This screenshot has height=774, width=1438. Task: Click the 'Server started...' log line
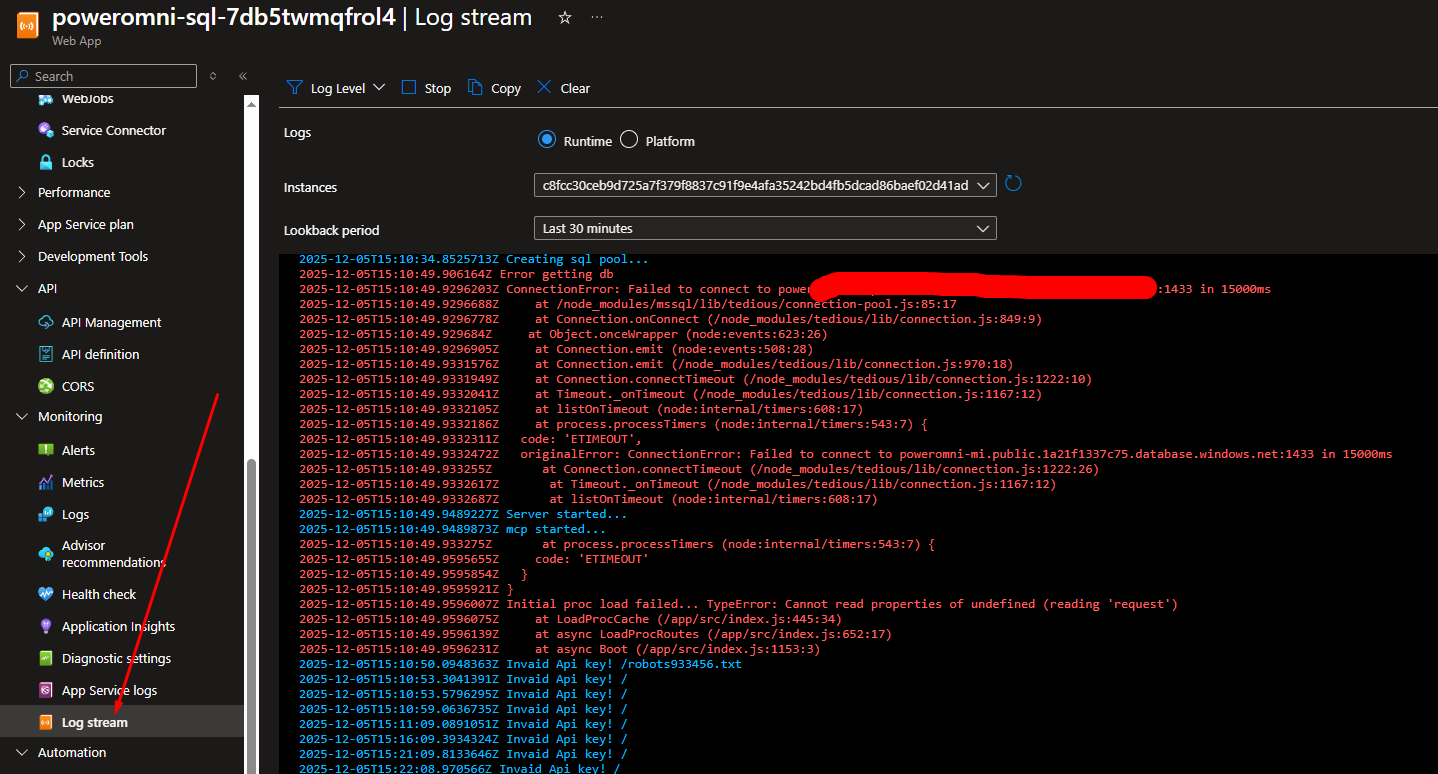coord(463,514)
